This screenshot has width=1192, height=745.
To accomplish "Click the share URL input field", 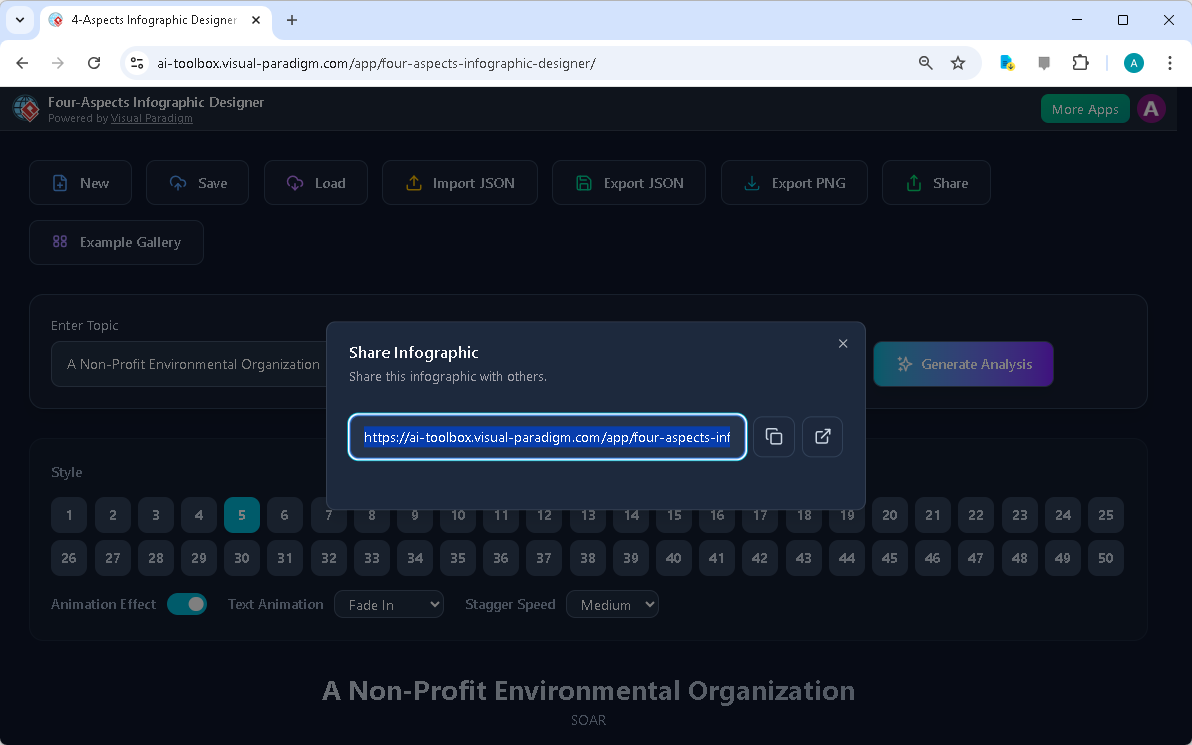I will (x=547, y=437).
